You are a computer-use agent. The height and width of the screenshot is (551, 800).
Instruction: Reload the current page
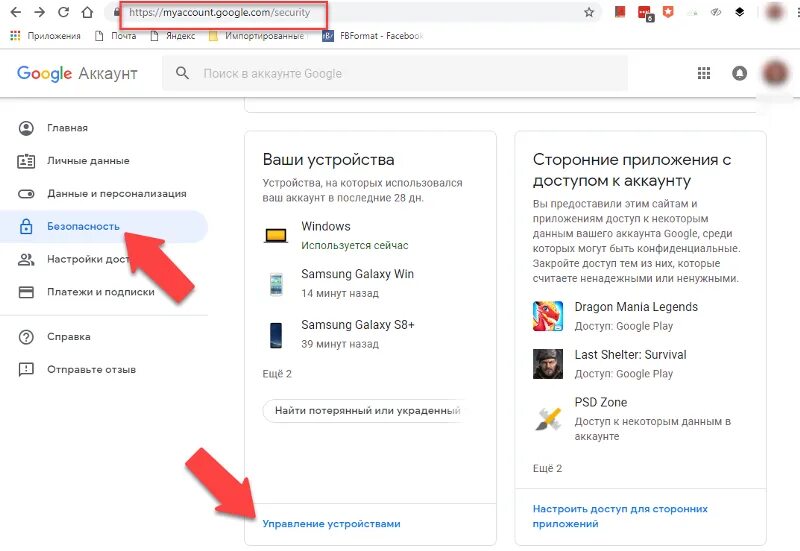(x=63, y=12)
